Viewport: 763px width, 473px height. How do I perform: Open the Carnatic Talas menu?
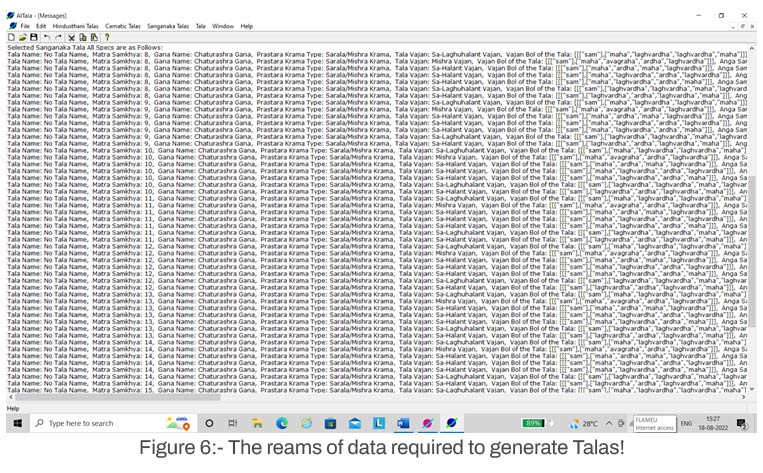tap(123, 26)
